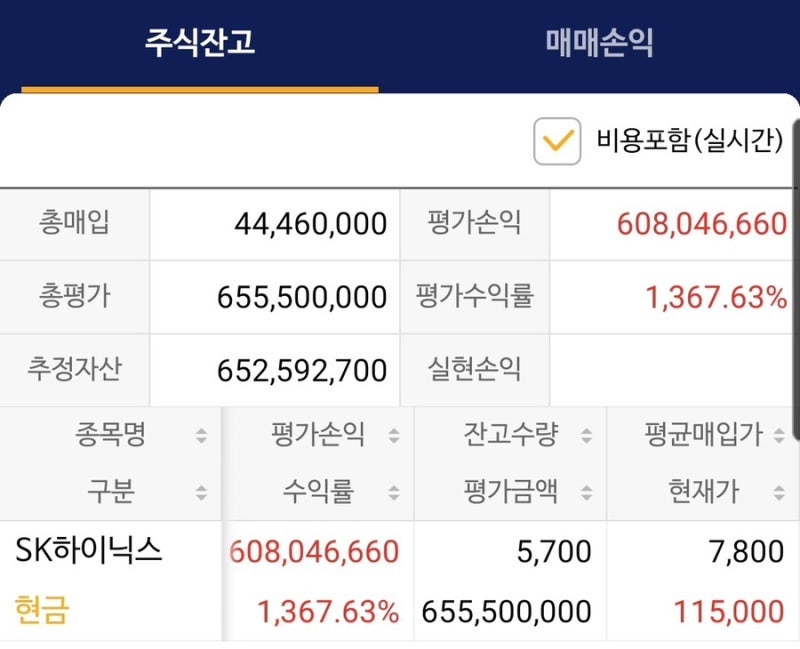Uncheck the 비용포함(실시간) checkbox

(x=557, y=141)
